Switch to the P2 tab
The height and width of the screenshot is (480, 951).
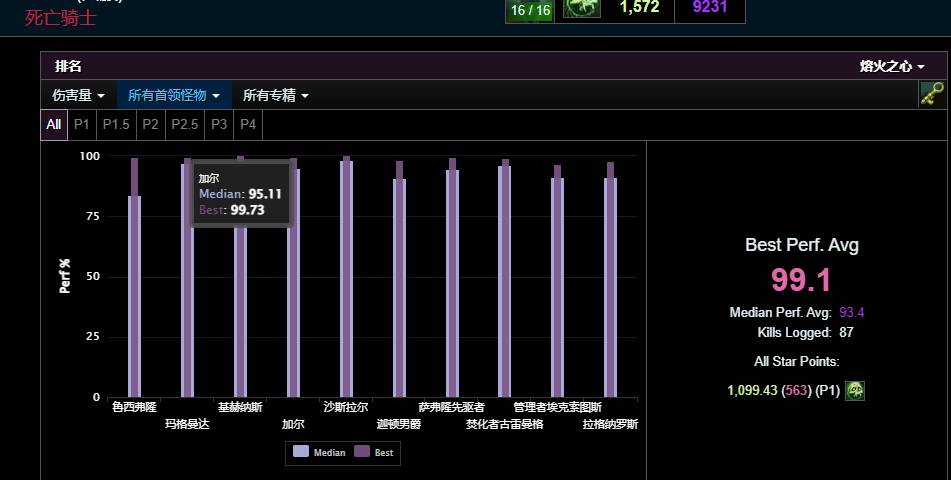click(x=150, y=124)
